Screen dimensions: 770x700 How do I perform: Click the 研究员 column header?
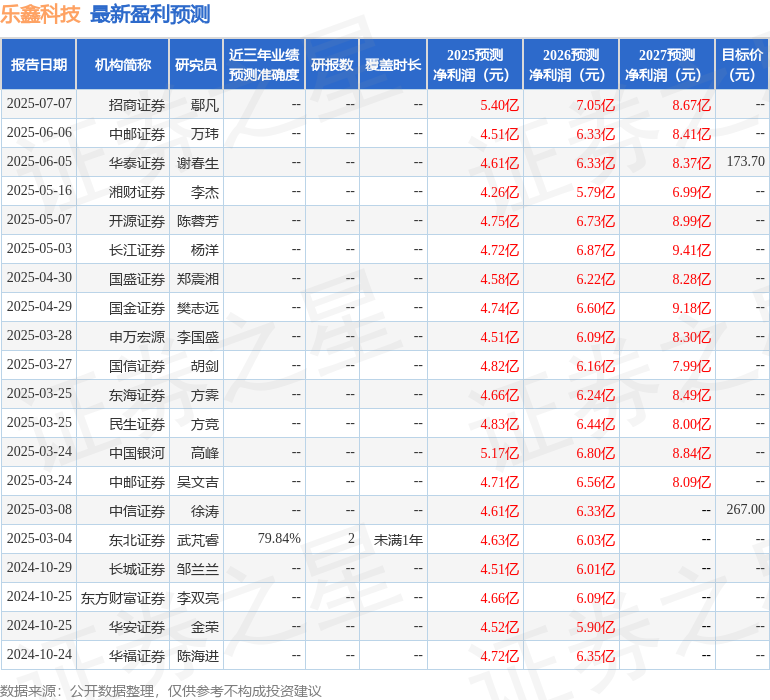coord(195,65)
